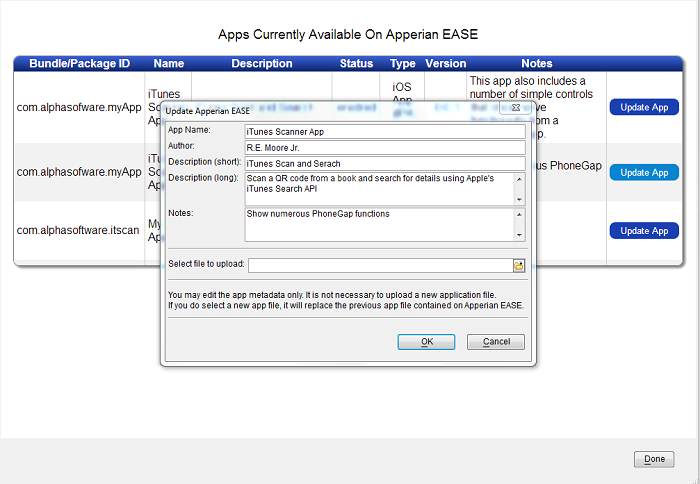The width and height of the screenshot is (700, 484).
Task: Click the Notes column header
Action: [537, 63]
